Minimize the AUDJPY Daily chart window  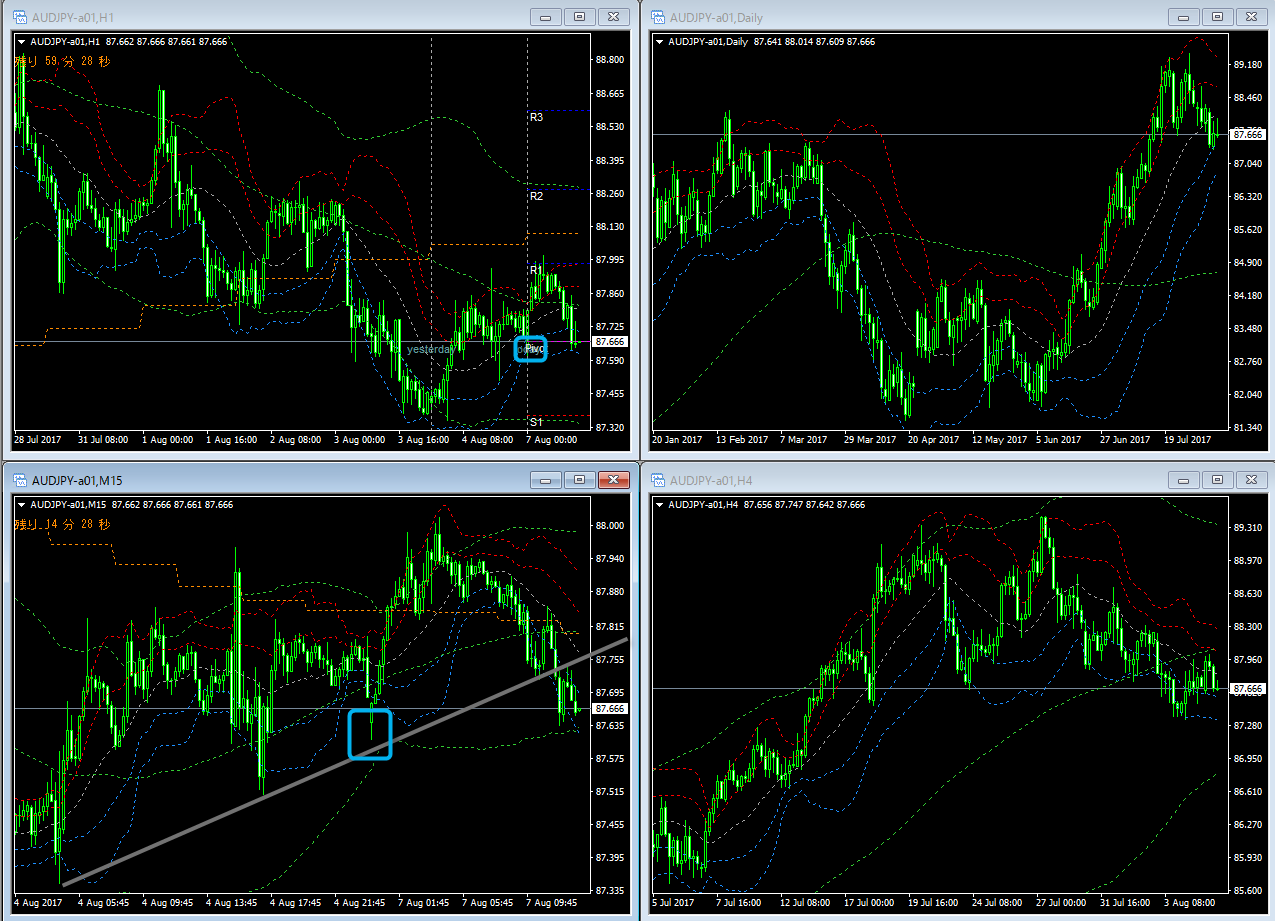pyautogui.click(x=1184, y=17)
